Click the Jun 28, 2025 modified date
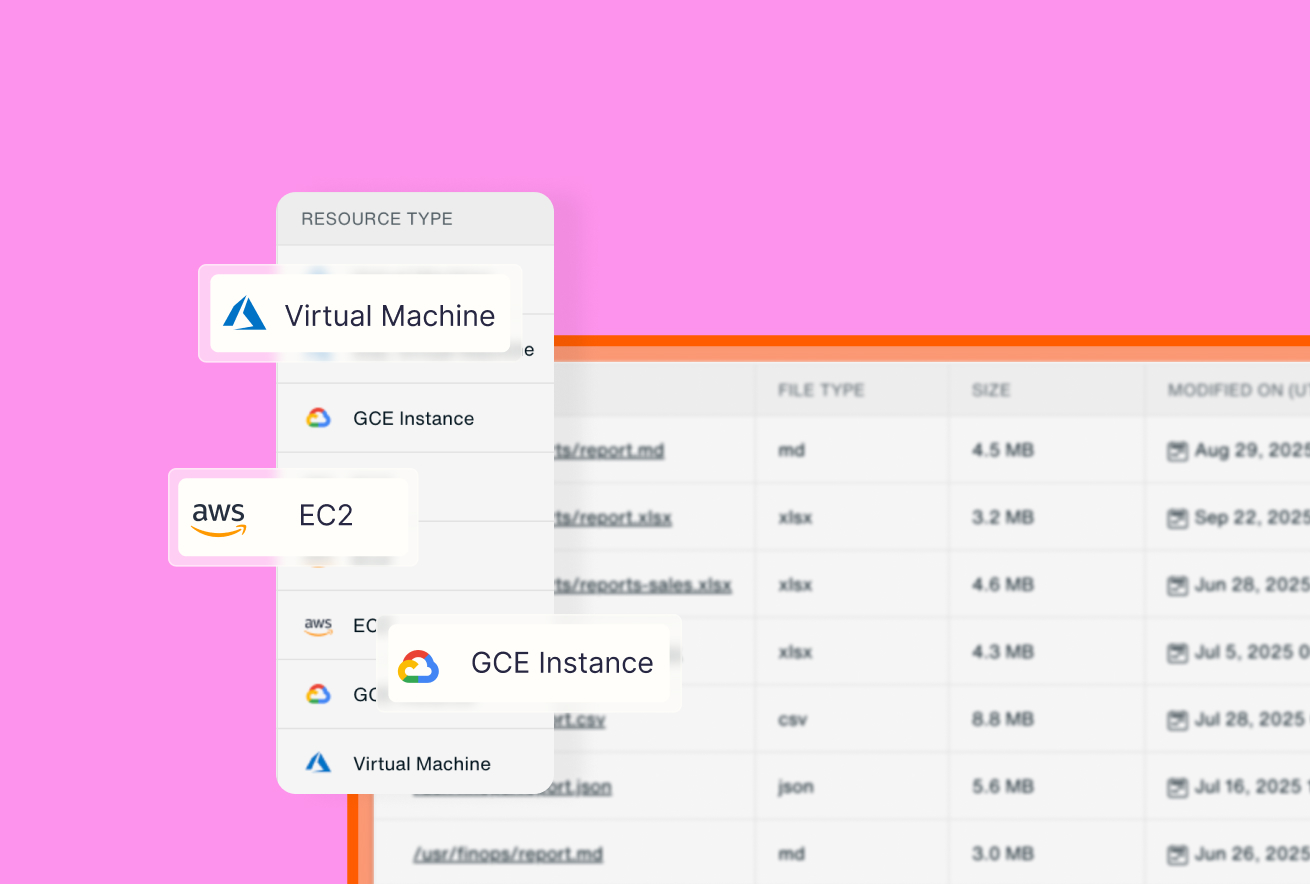Viewport: 1310px width, 884px height. (1252, 585)
